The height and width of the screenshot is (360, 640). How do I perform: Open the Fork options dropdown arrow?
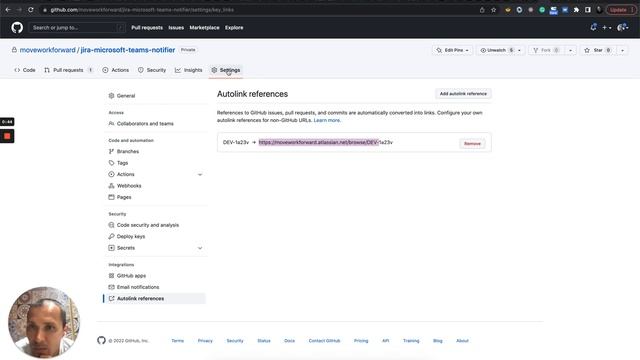coord(570,50)
